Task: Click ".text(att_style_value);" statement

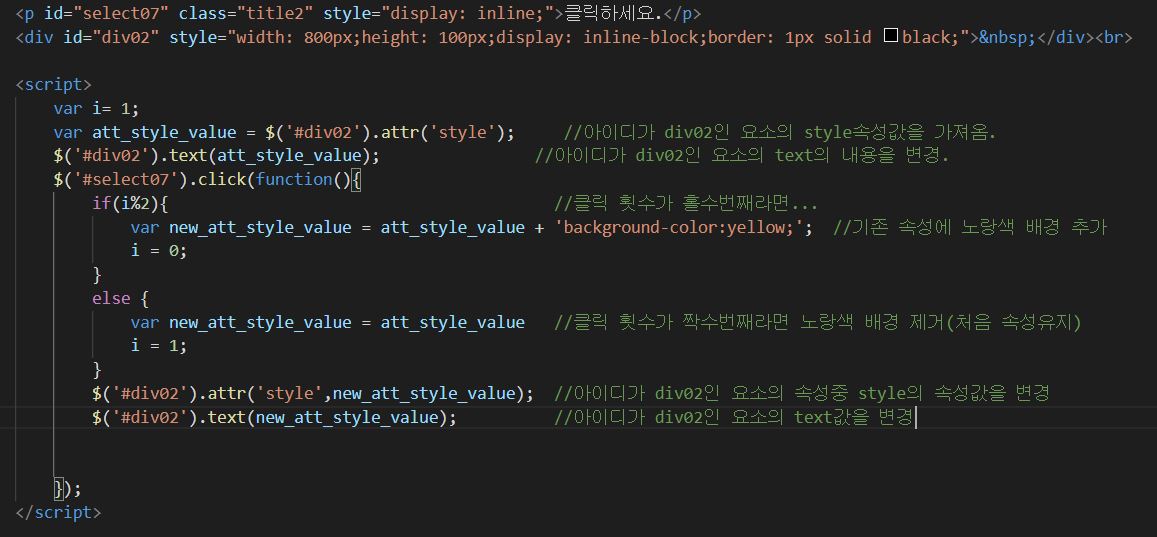Action: (269, 156)
